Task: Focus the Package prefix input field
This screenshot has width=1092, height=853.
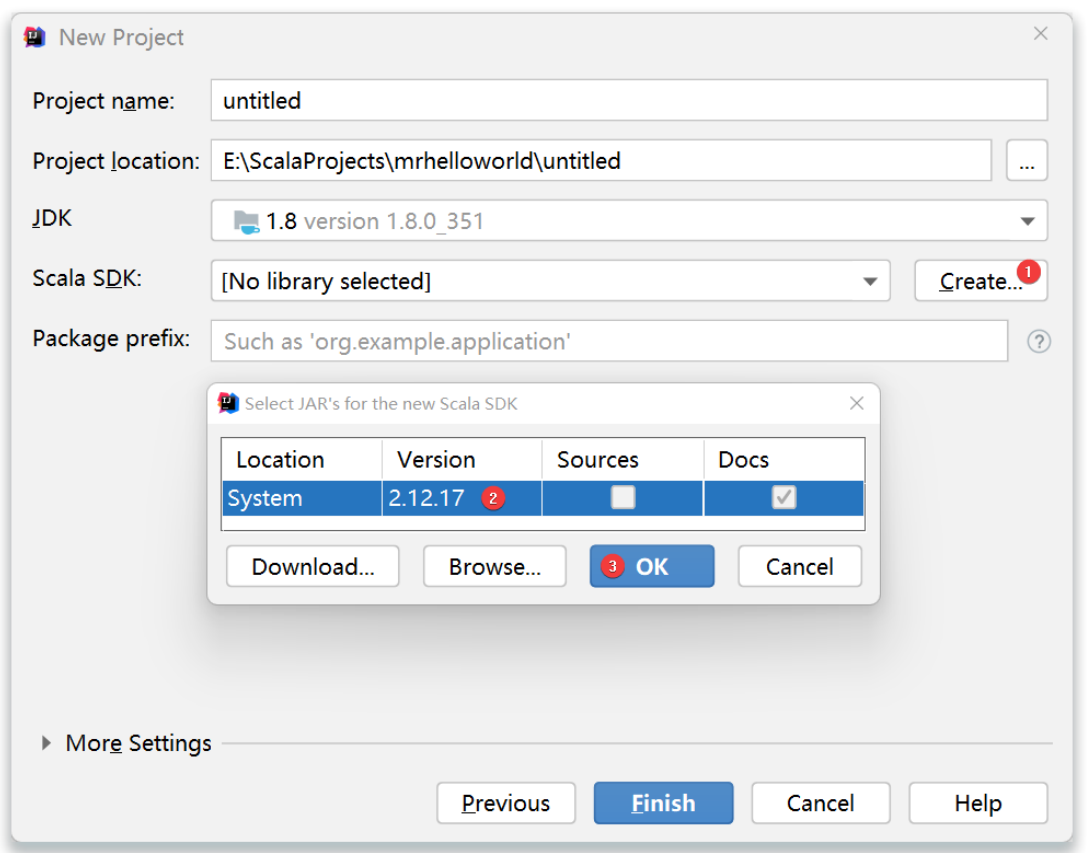Action: pos(609,341)
